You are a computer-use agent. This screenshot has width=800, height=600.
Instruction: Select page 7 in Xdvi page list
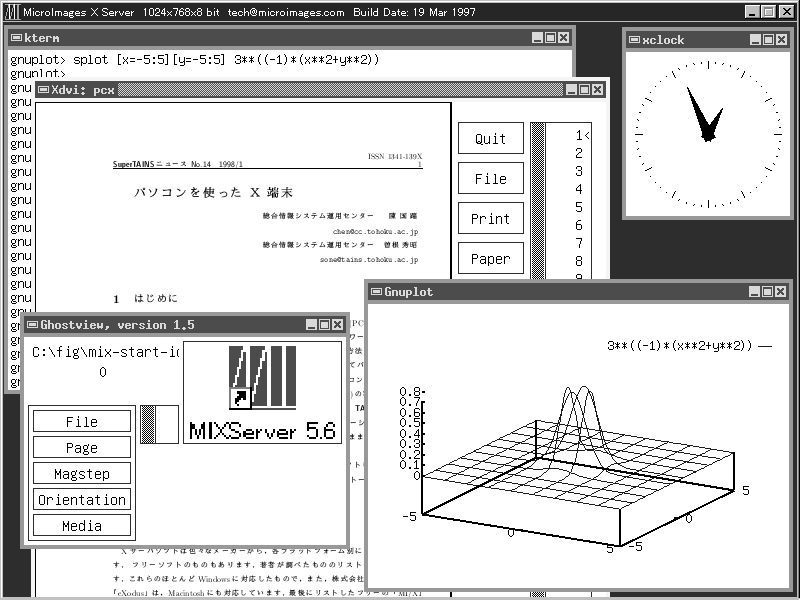579,243
